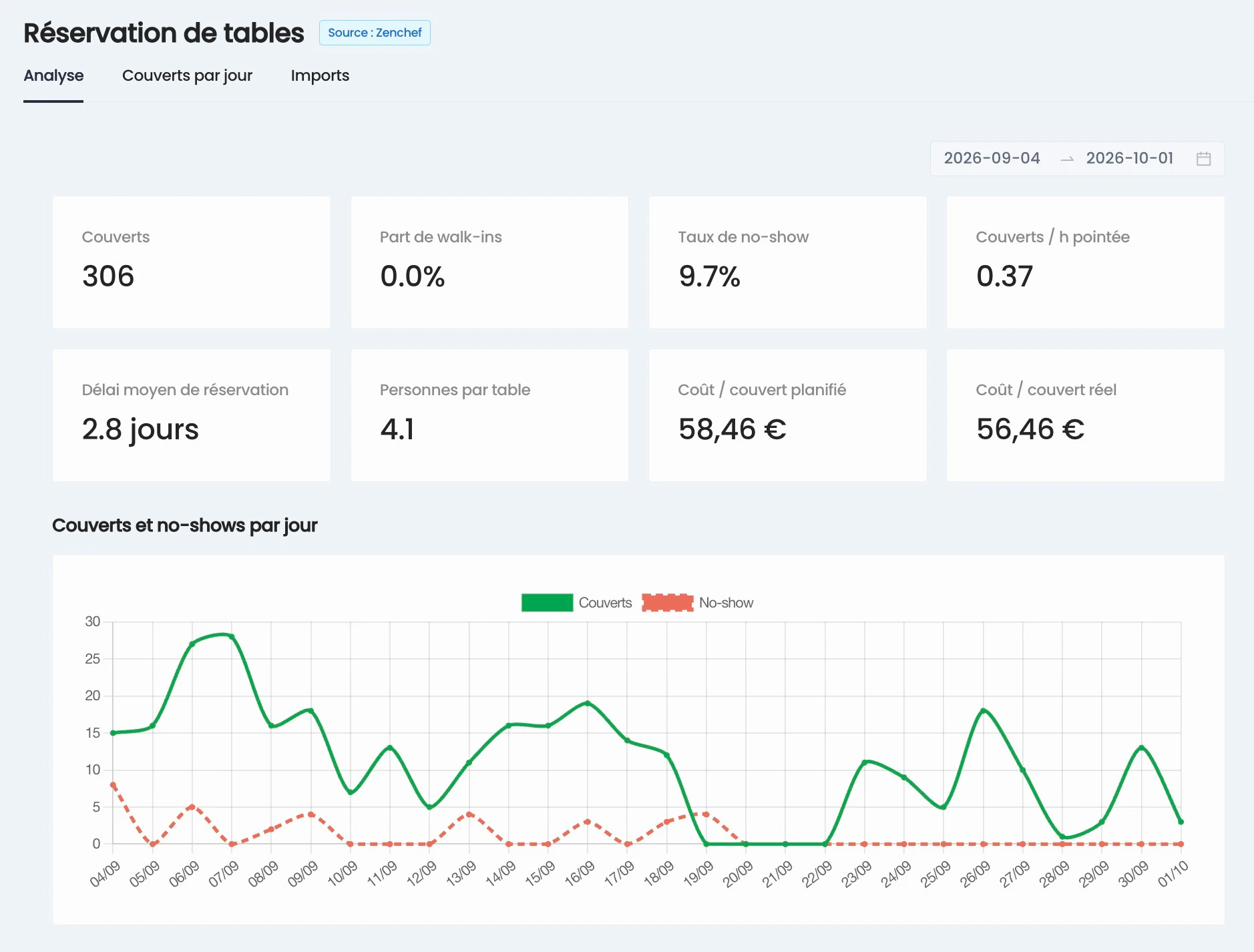The height and width of the screenshot is (952, 1254).
Task: Select the 2.8 jours value
Action: [140, 429]
